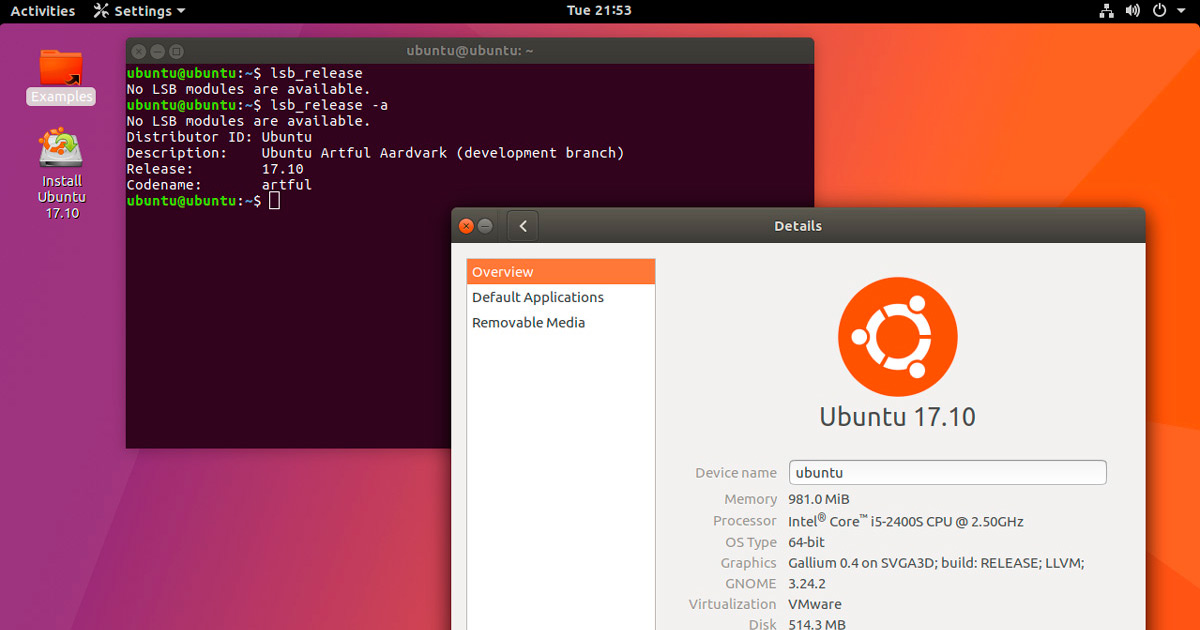Select the Removable Media section

(528, 322)
